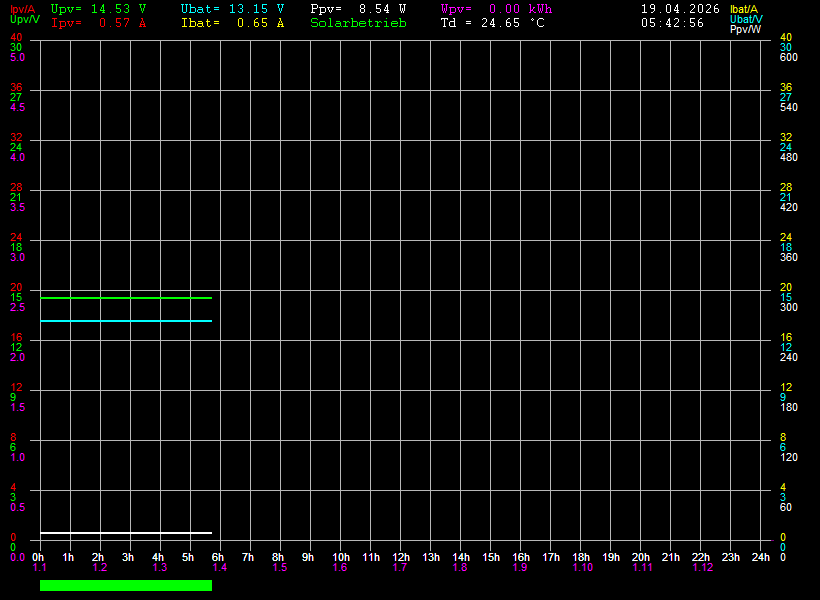Image resolution: width=820 pixels, height=600 pixels.
Task: Click the magenta 1.10 axis label
Action: [x=582, y=568]
